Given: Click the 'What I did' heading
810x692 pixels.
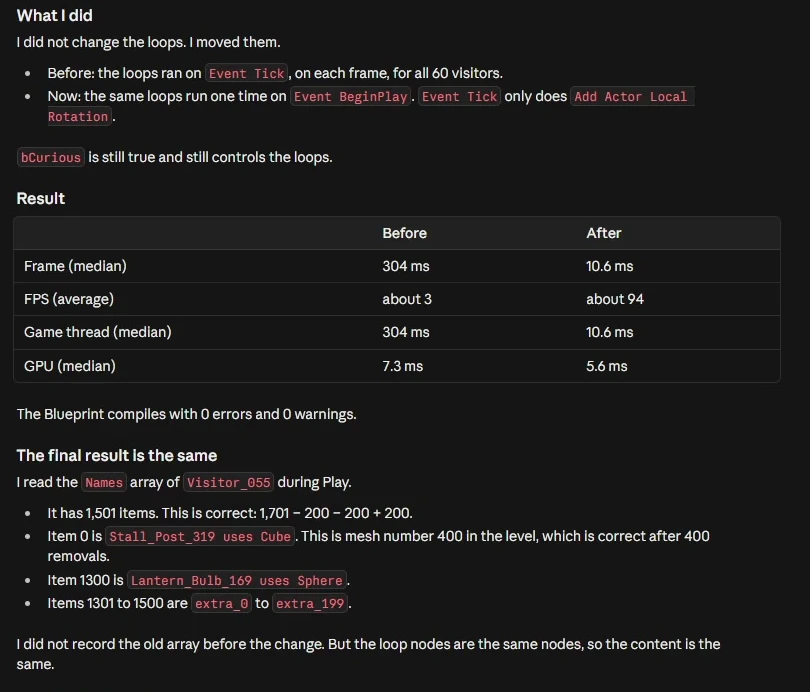Looking at the screenshot, I should 54,15.
